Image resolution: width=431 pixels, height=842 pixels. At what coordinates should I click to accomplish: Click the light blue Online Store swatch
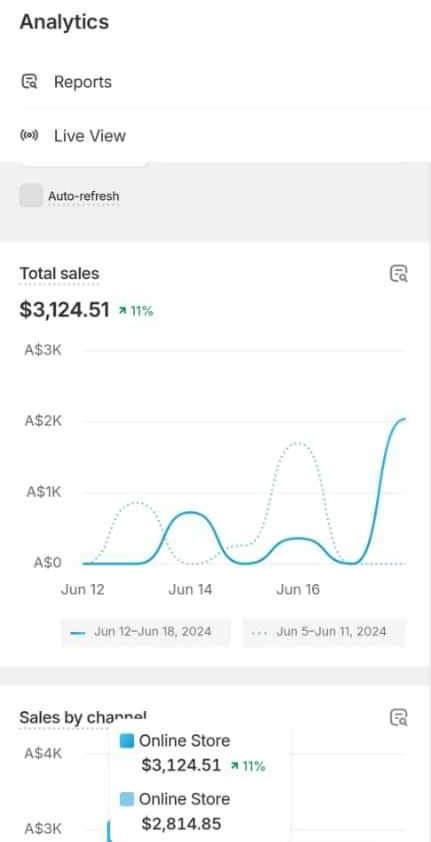pos(127,799)
